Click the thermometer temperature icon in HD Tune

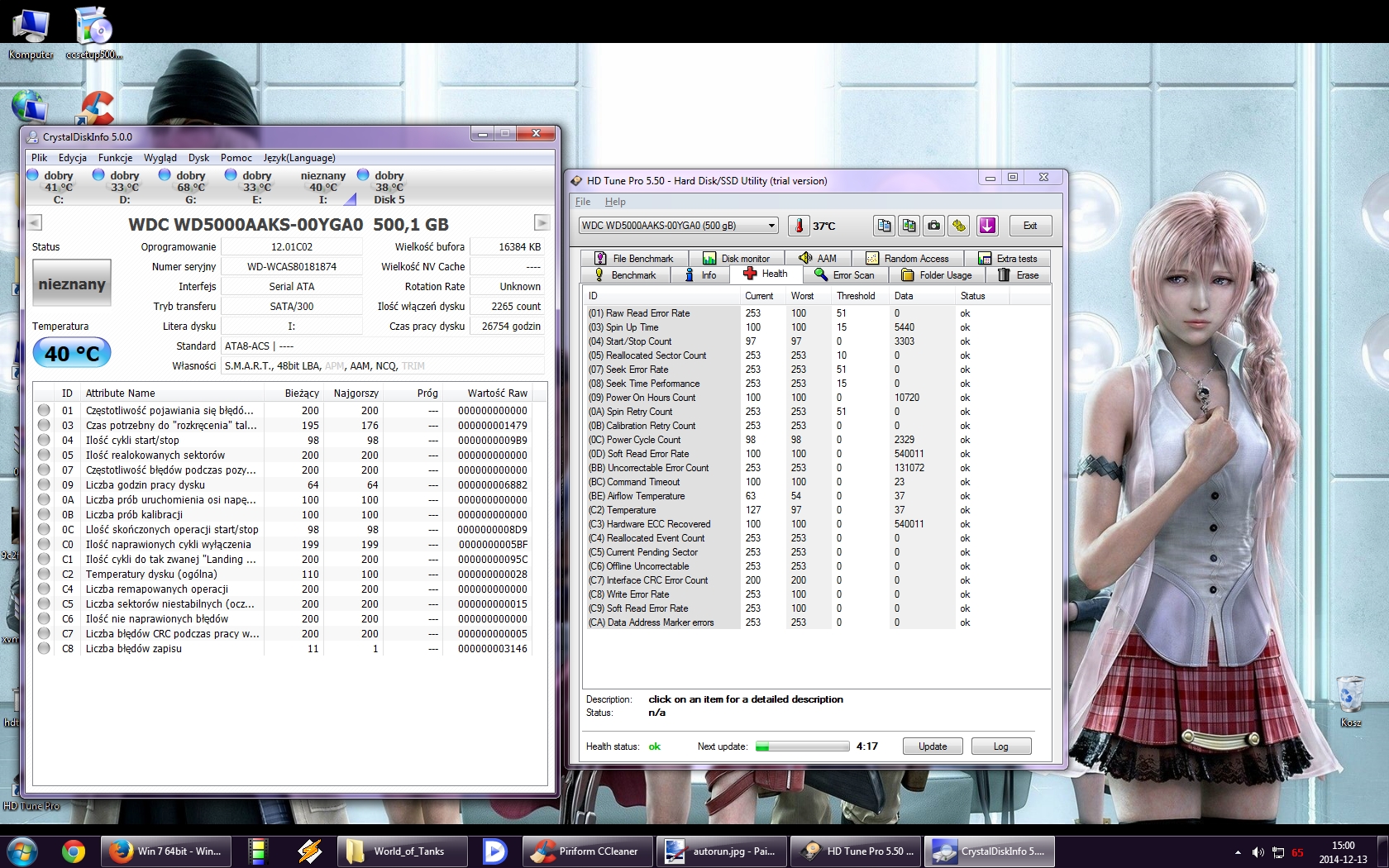[x=799, y=226]
